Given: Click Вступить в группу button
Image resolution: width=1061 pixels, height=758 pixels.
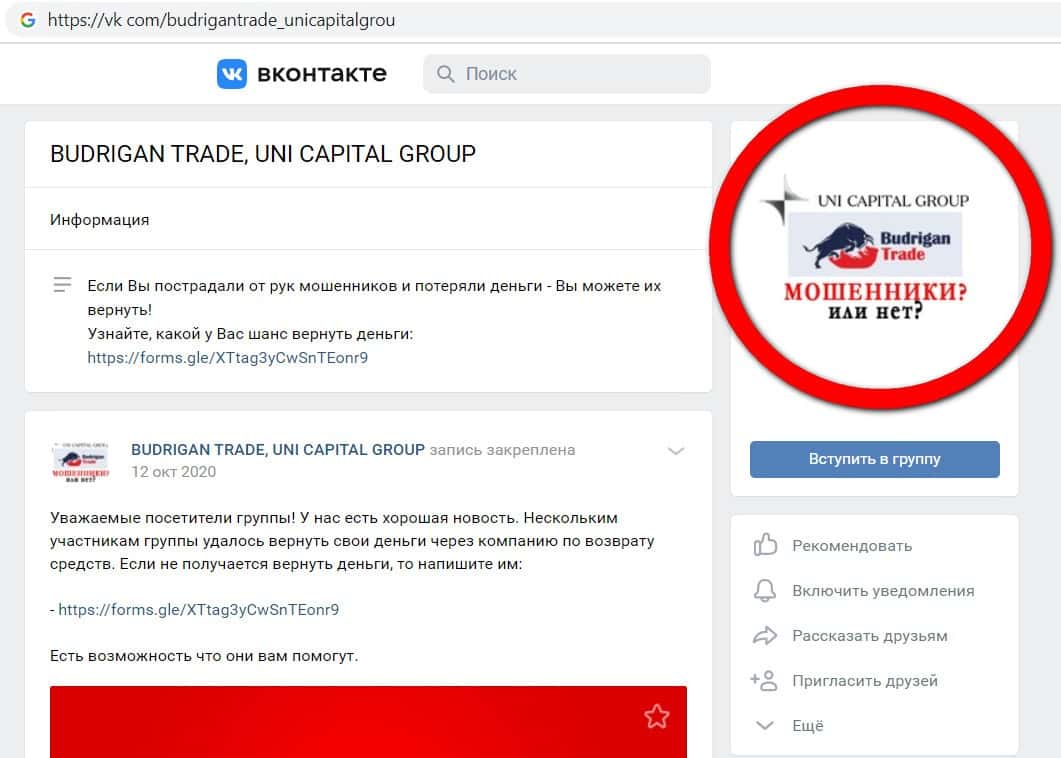Looking at the screenshot, I should [874, 459].
